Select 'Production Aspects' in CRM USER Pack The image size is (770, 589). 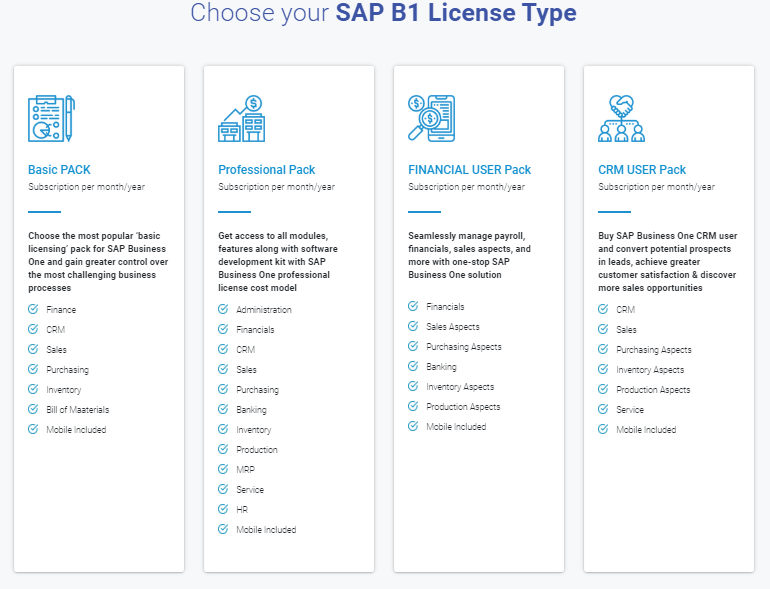pos(653,390)
